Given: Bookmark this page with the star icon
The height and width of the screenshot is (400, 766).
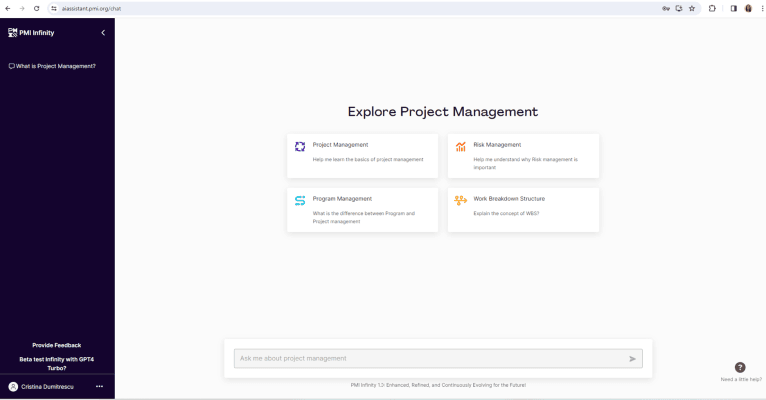Looking at the screenshot, I should [692, 8].
